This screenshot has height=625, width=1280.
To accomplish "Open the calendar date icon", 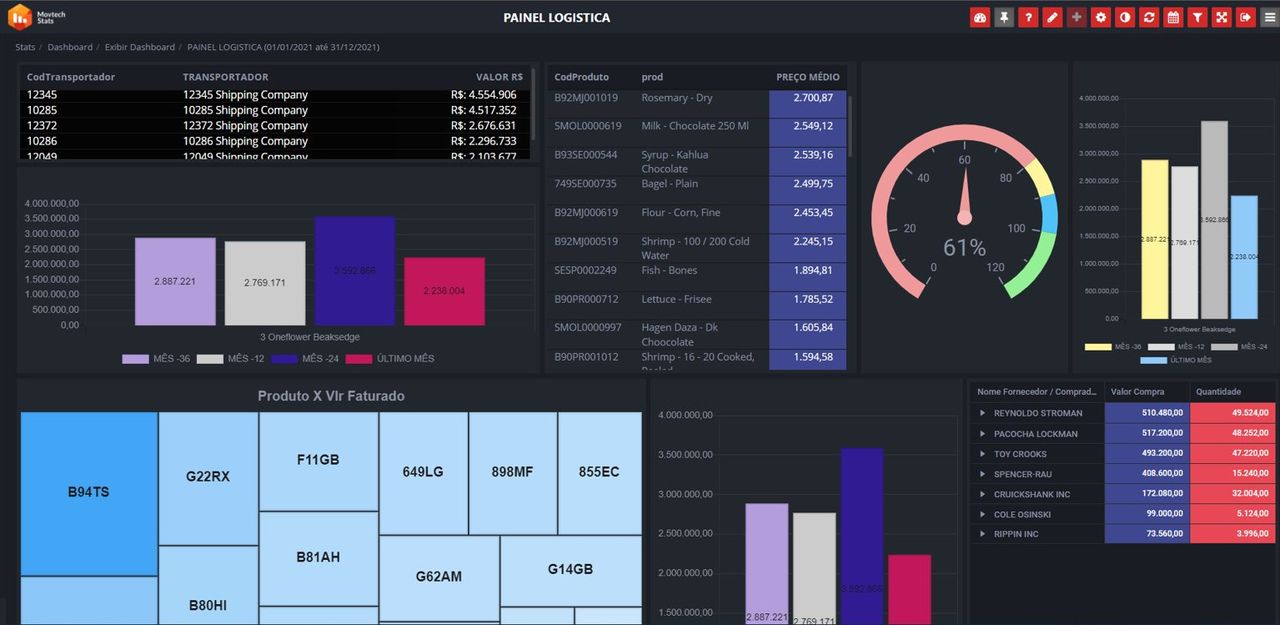I will [x=1172, y=17].
